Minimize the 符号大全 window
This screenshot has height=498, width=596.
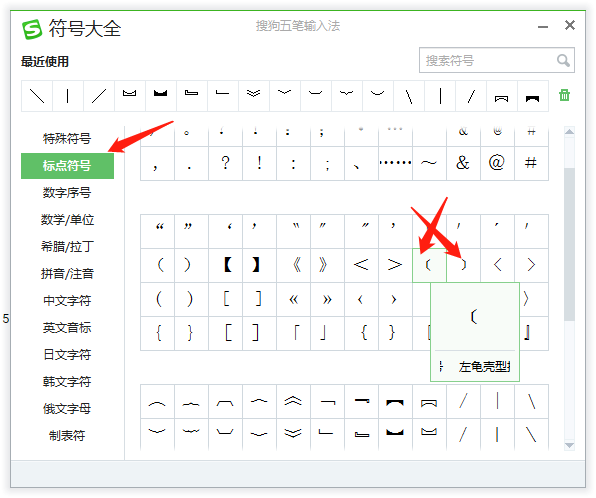[543, 27]
